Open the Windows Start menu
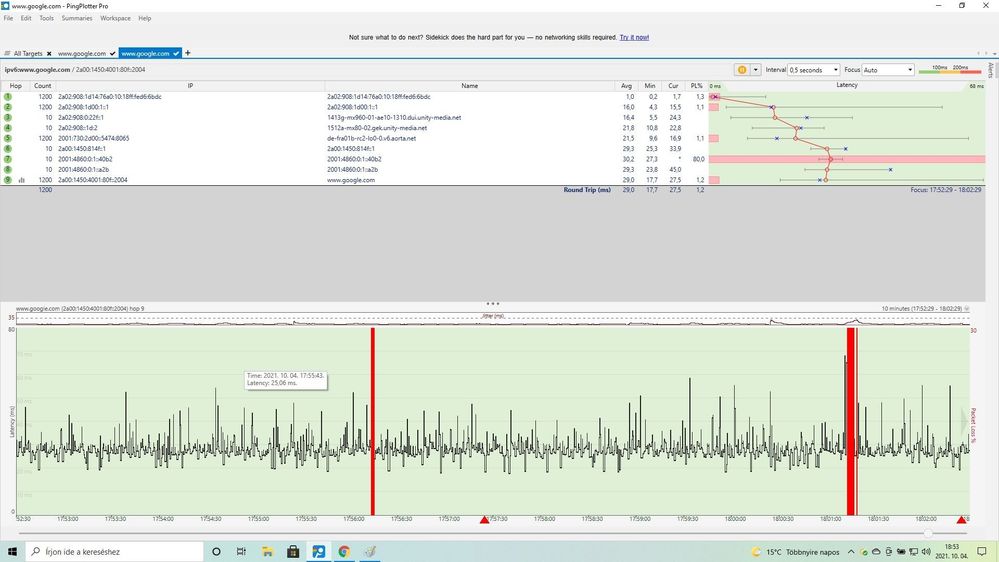Viewport: 999px width, 562px height. pyautogui.click(x=12, y=551)
